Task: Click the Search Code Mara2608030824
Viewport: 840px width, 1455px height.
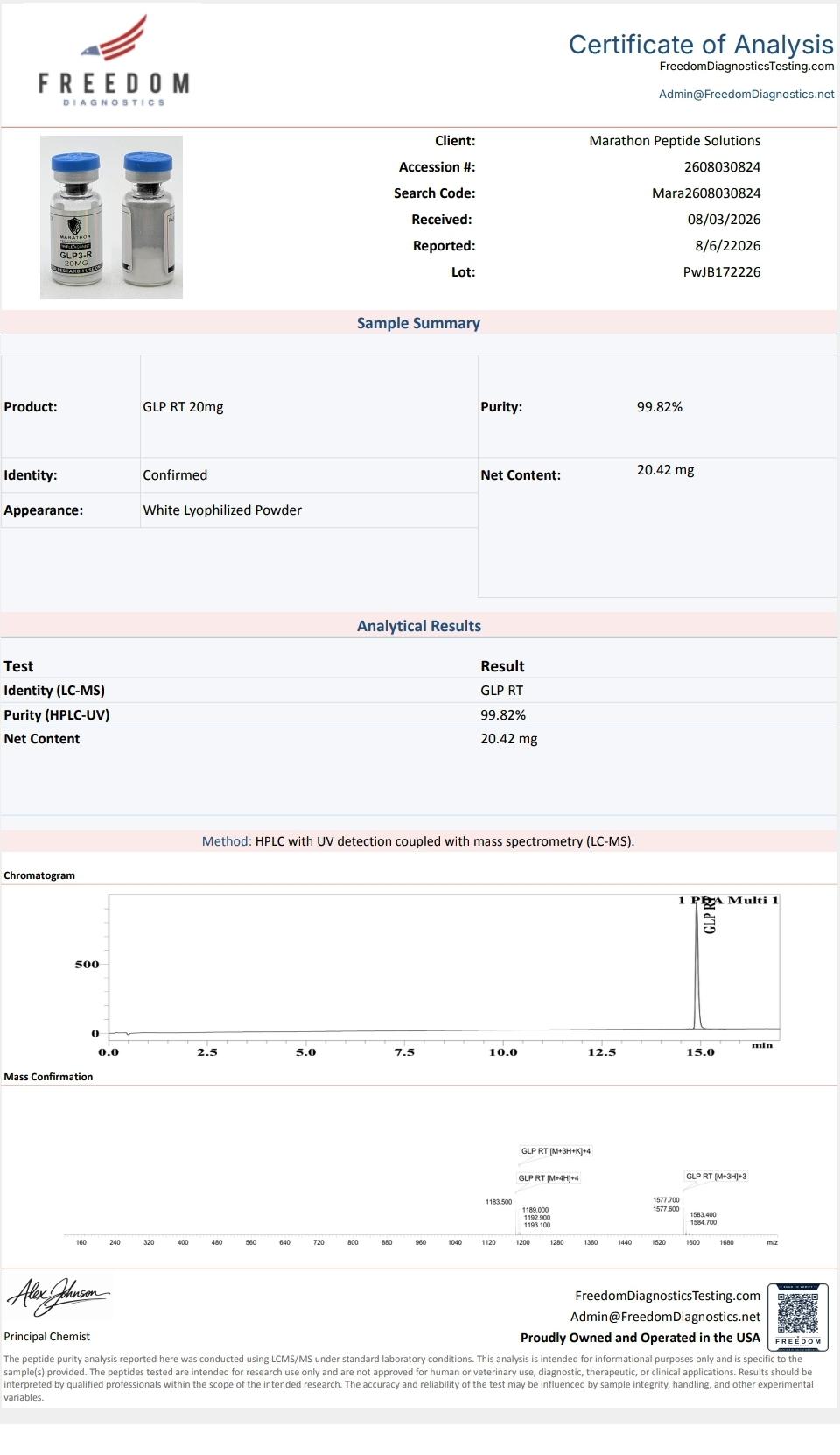Action: point(706,193)
